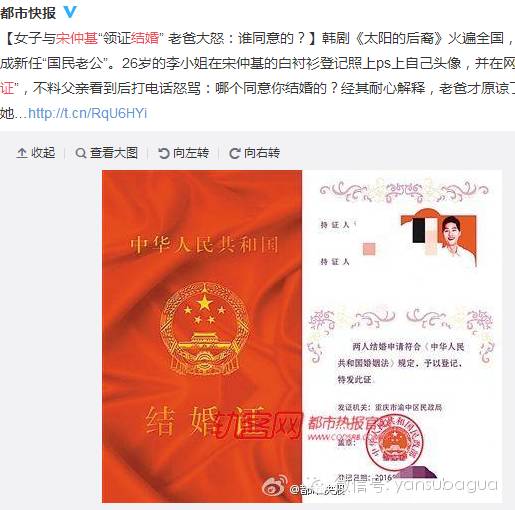Collapse the image using the 收起 text
This screenshot has width=515, height=510.
[43, 153]
